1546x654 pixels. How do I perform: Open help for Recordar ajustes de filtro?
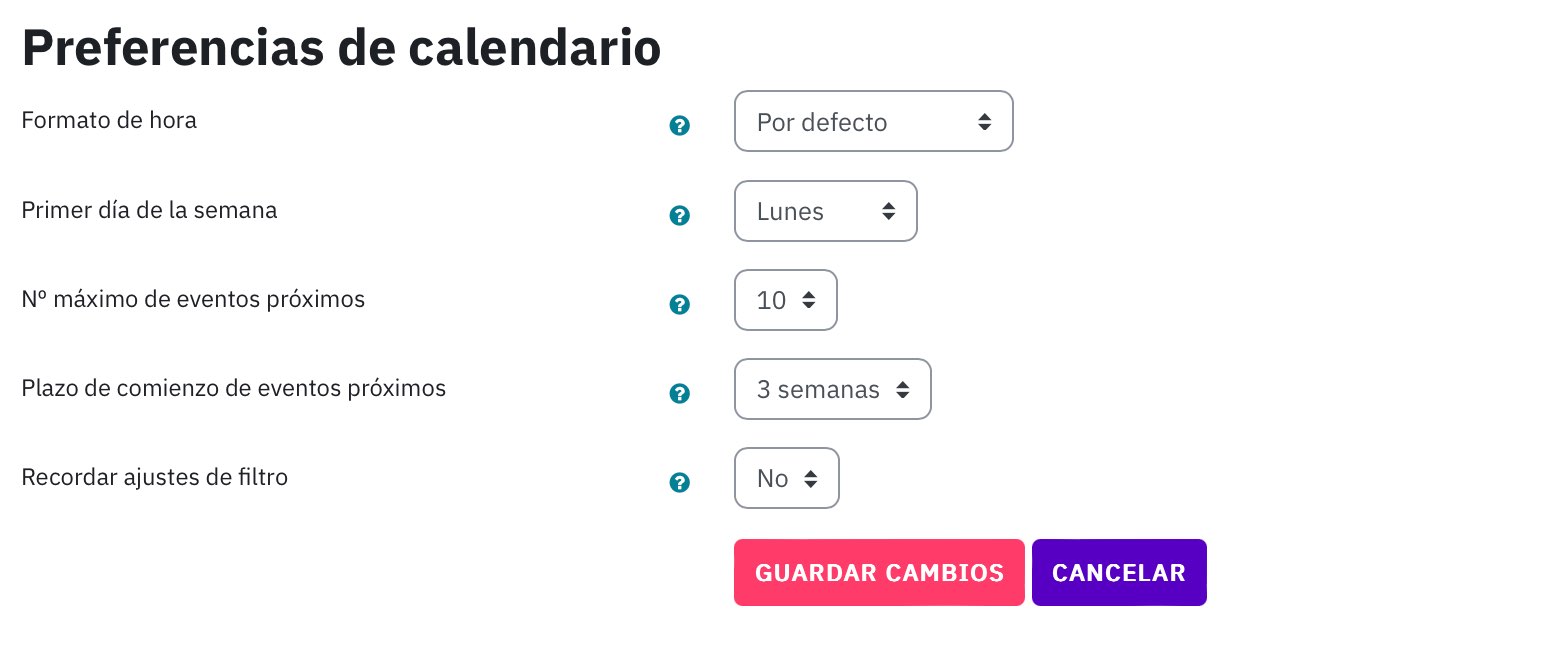coord(680,483)
